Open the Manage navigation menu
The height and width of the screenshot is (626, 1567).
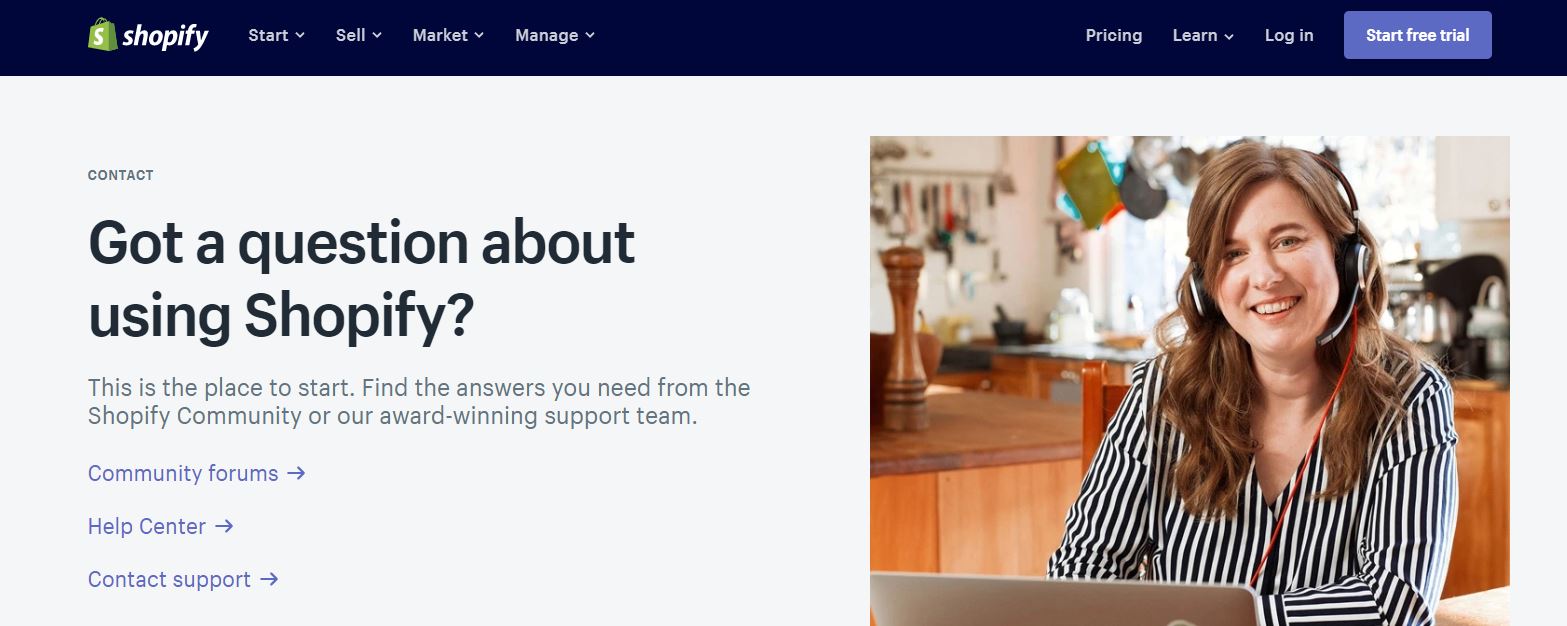coord(555,35)
